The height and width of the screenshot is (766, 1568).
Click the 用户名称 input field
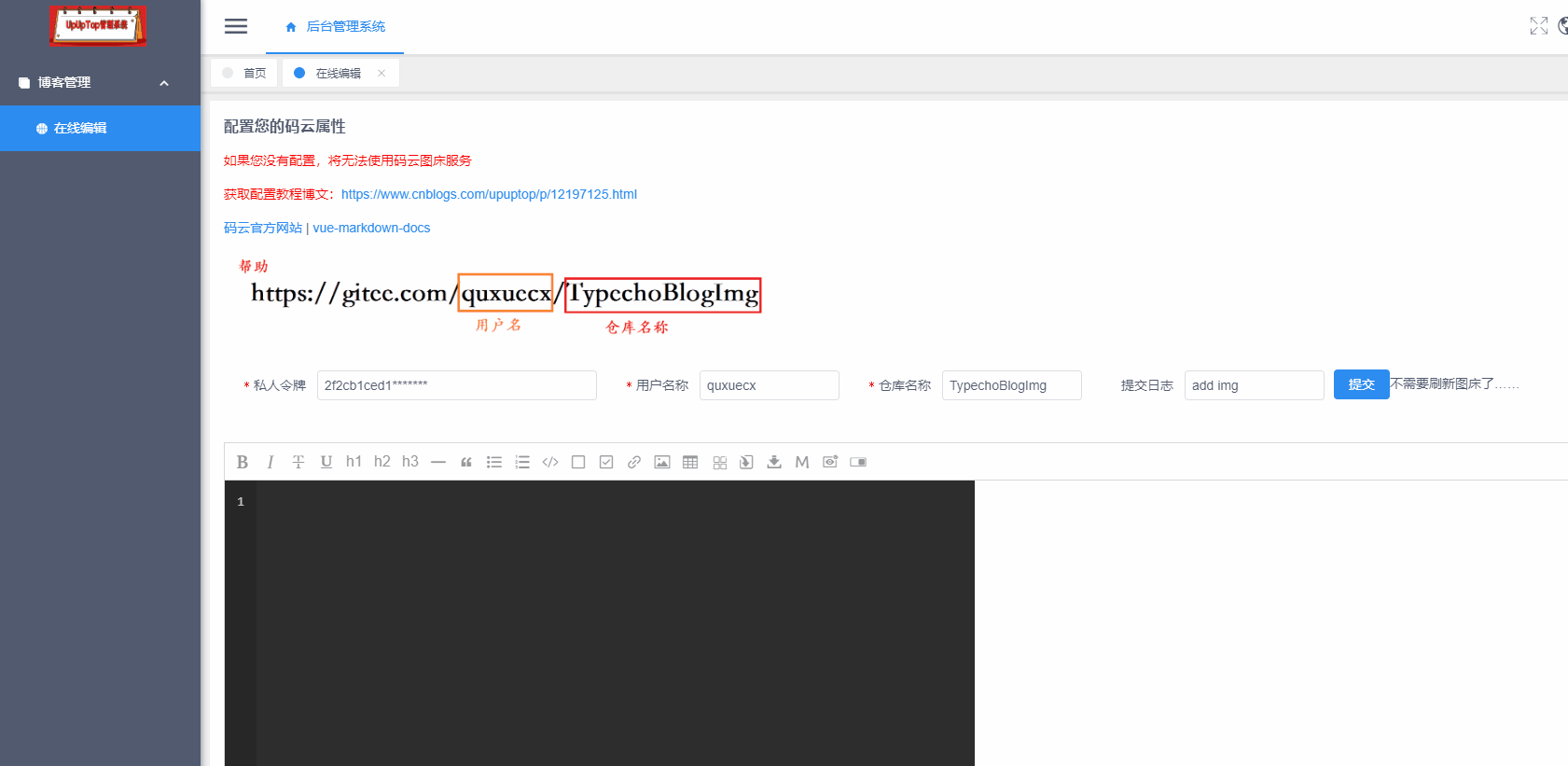pos(770,385)
